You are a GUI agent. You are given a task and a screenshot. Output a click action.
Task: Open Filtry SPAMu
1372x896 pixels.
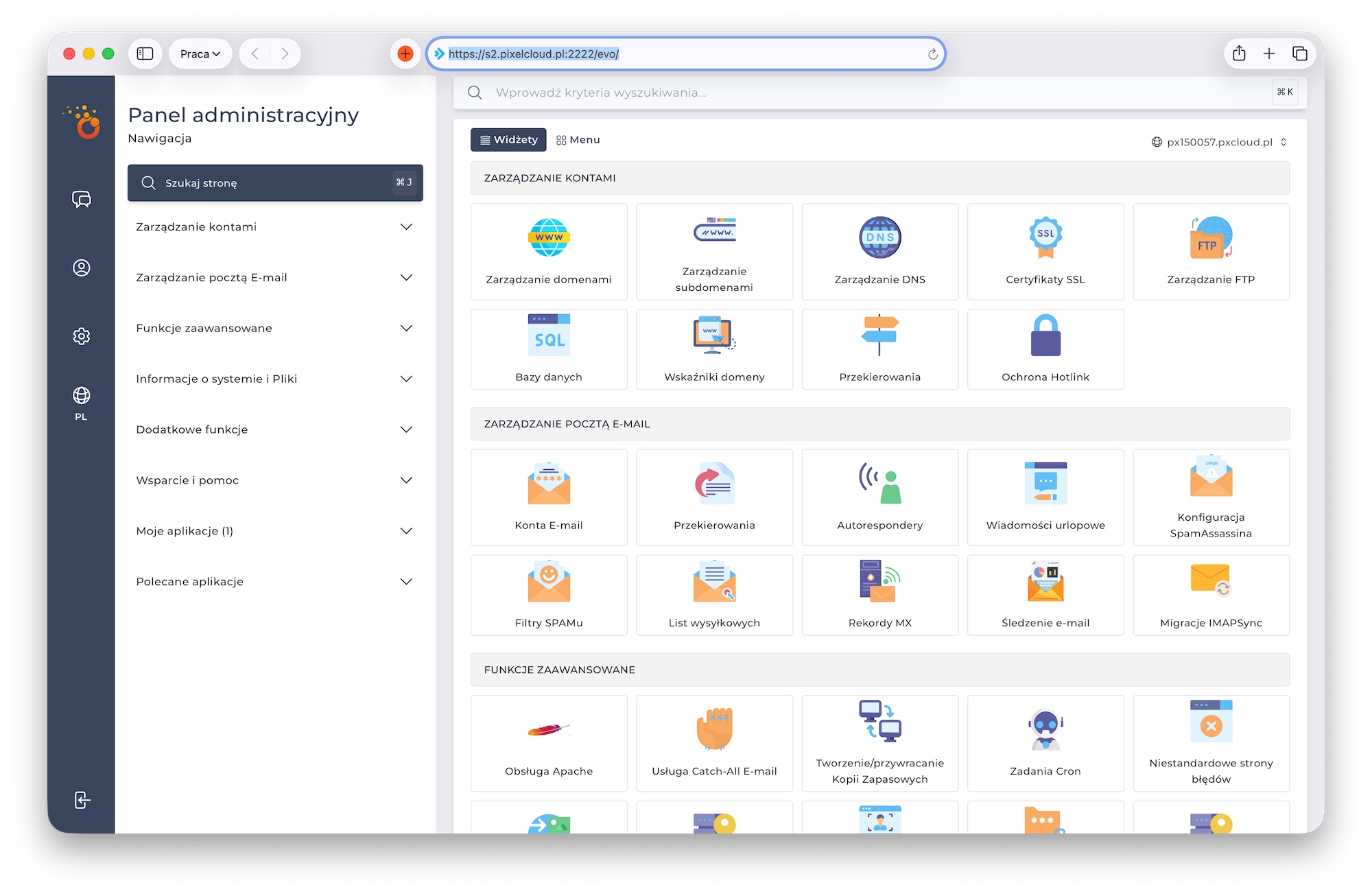(x=548, y=594)
